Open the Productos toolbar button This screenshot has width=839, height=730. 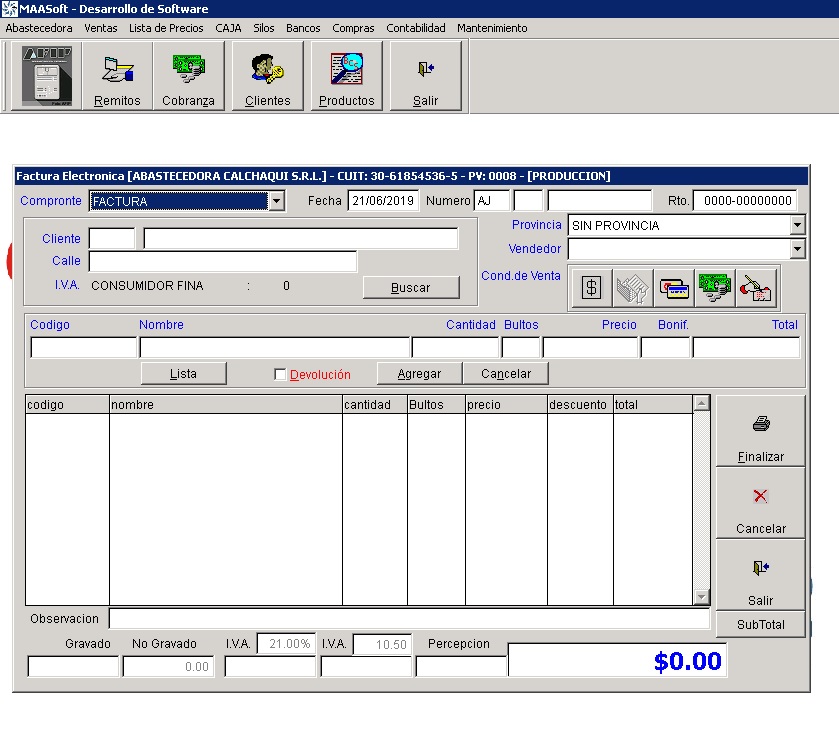click(x=346, y=77)
